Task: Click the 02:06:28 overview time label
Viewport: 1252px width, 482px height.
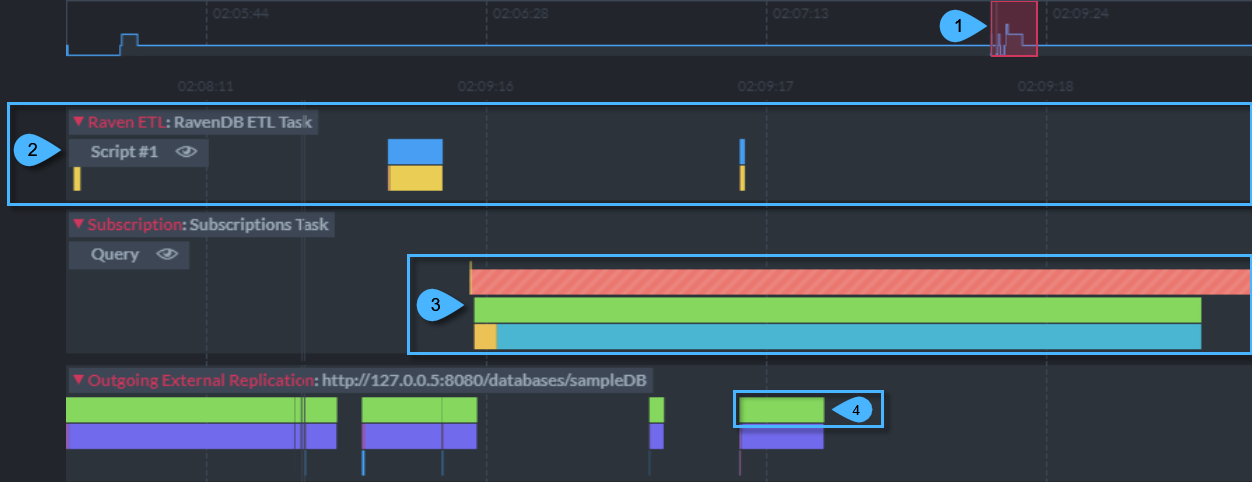Action: 521,14
